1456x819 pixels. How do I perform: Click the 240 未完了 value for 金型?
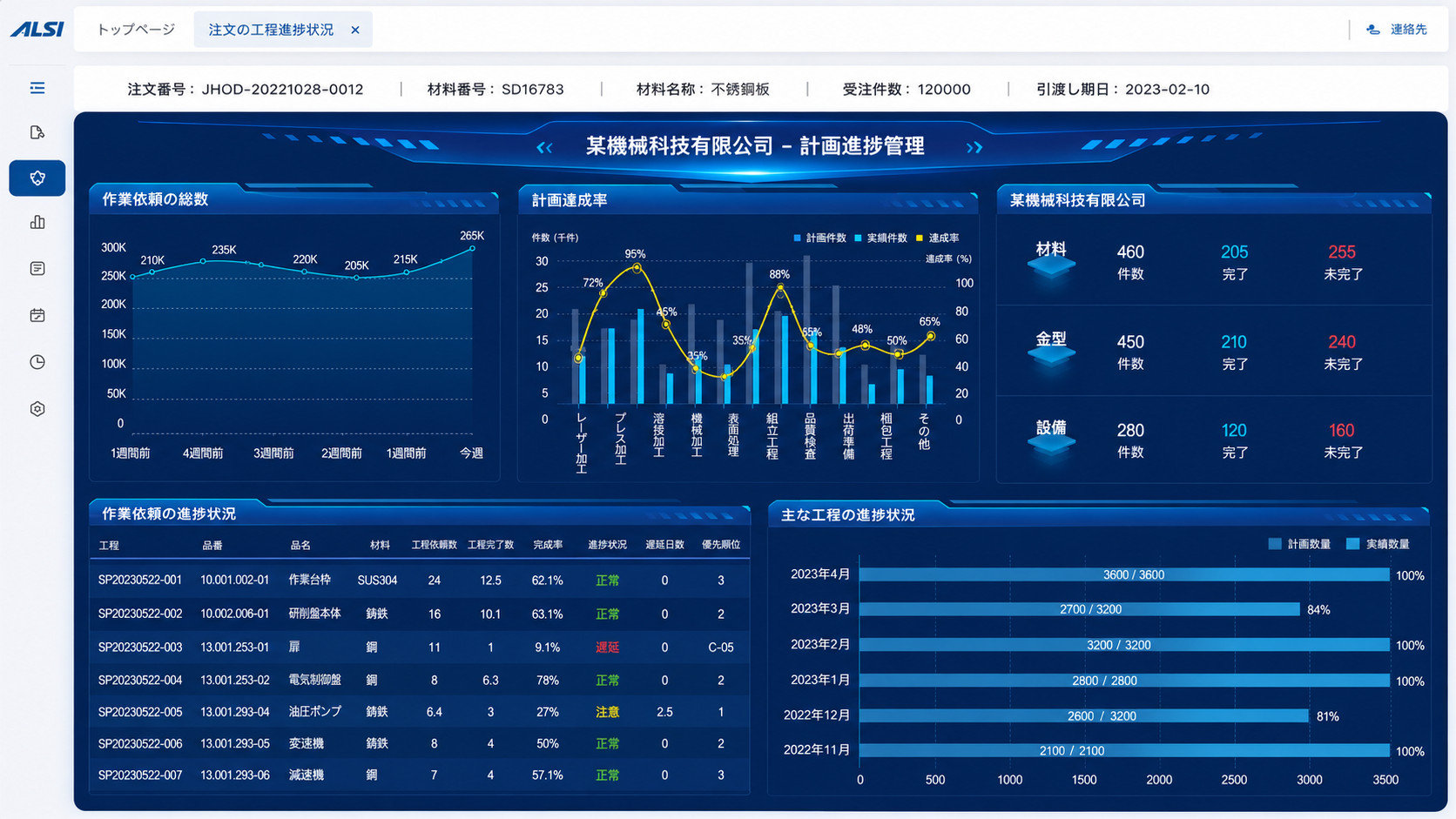pos(1342,342)
